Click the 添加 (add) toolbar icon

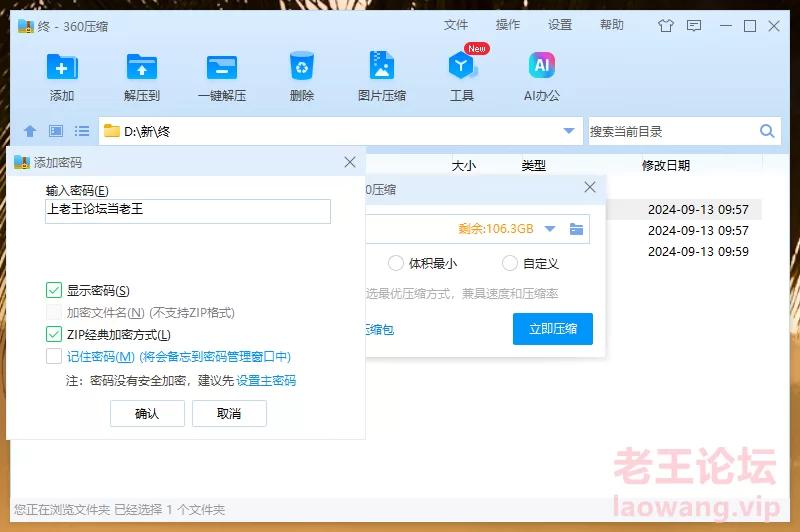pyautogui.click(x=62, y=67)
